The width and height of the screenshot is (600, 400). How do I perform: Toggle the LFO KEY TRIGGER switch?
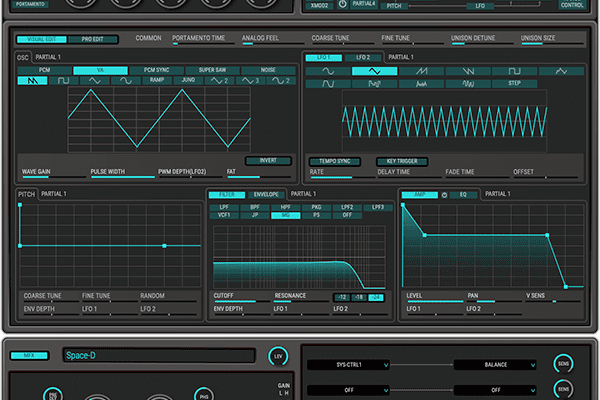pyautogui.click(x=402, y=160)
